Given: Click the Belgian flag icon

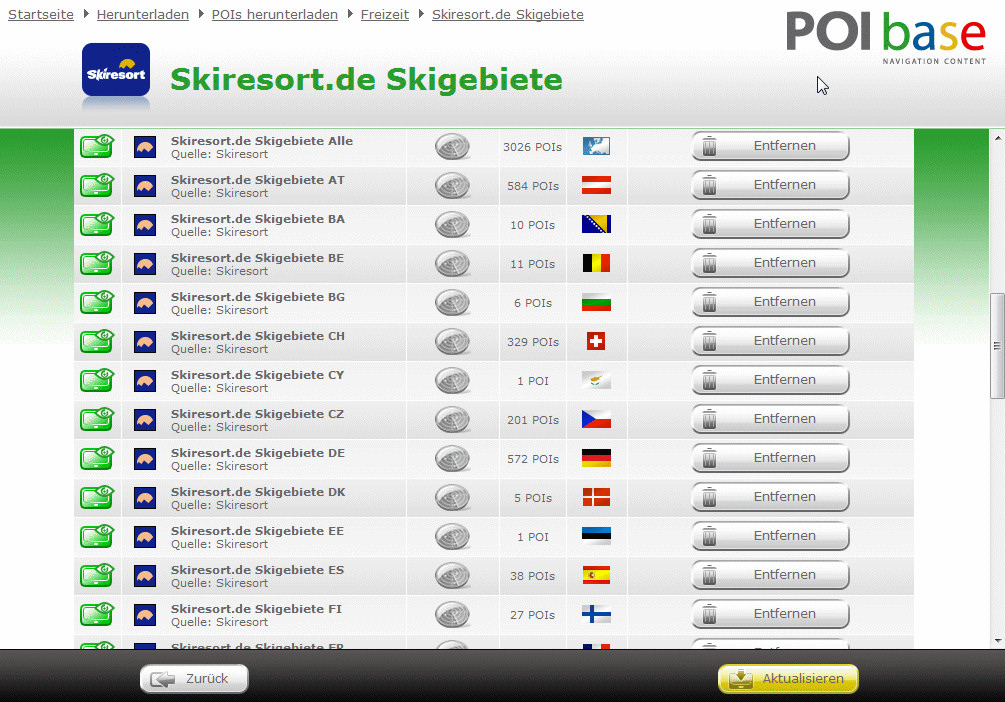Looking at the screenshot, I should pos(596,264).
